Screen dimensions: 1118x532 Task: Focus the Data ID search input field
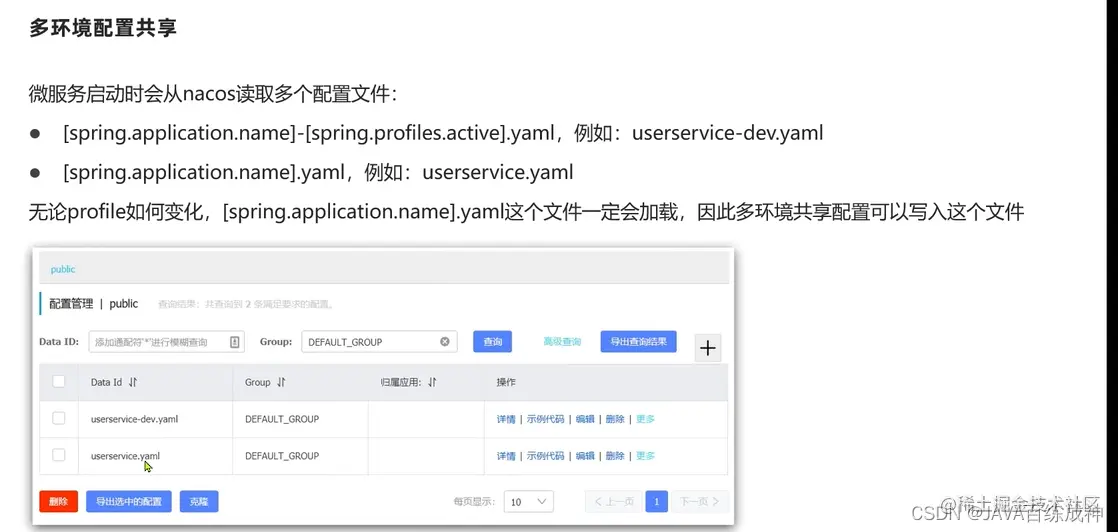167,342
